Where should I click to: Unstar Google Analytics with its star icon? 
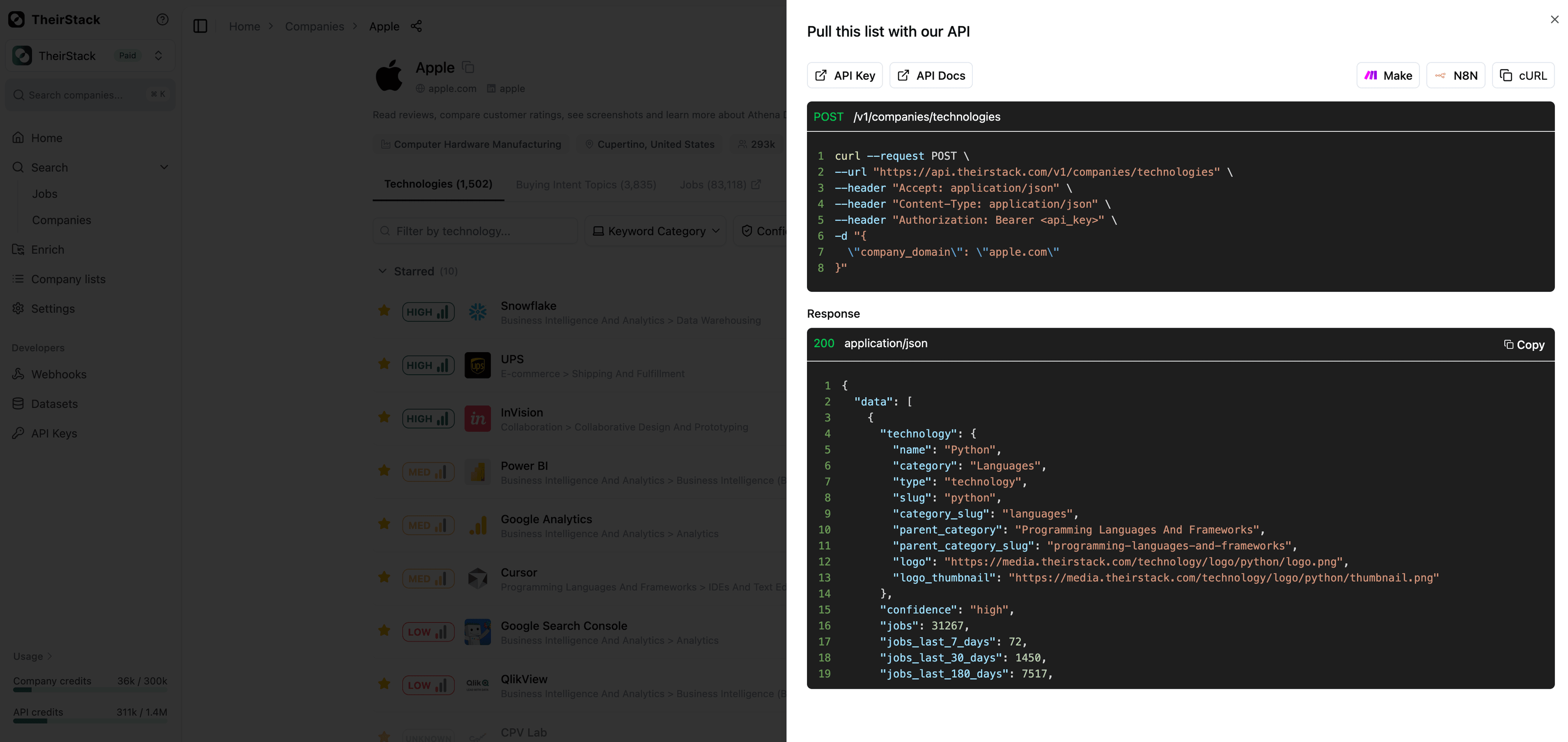[x=384, y=524]
